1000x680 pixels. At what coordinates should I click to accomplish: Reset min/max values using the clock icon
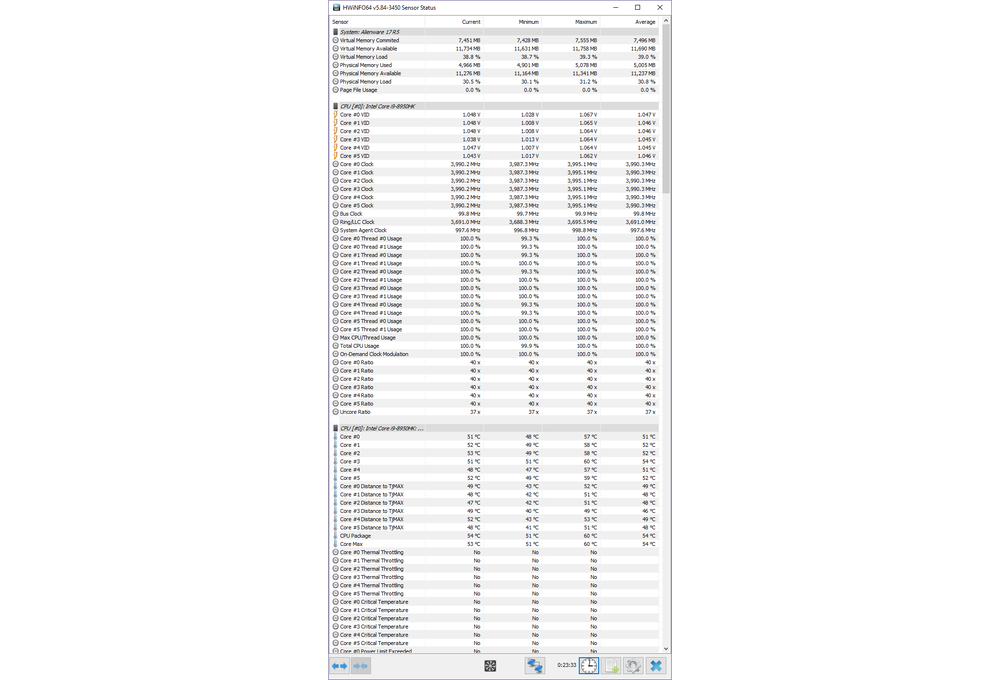[588, 665]
